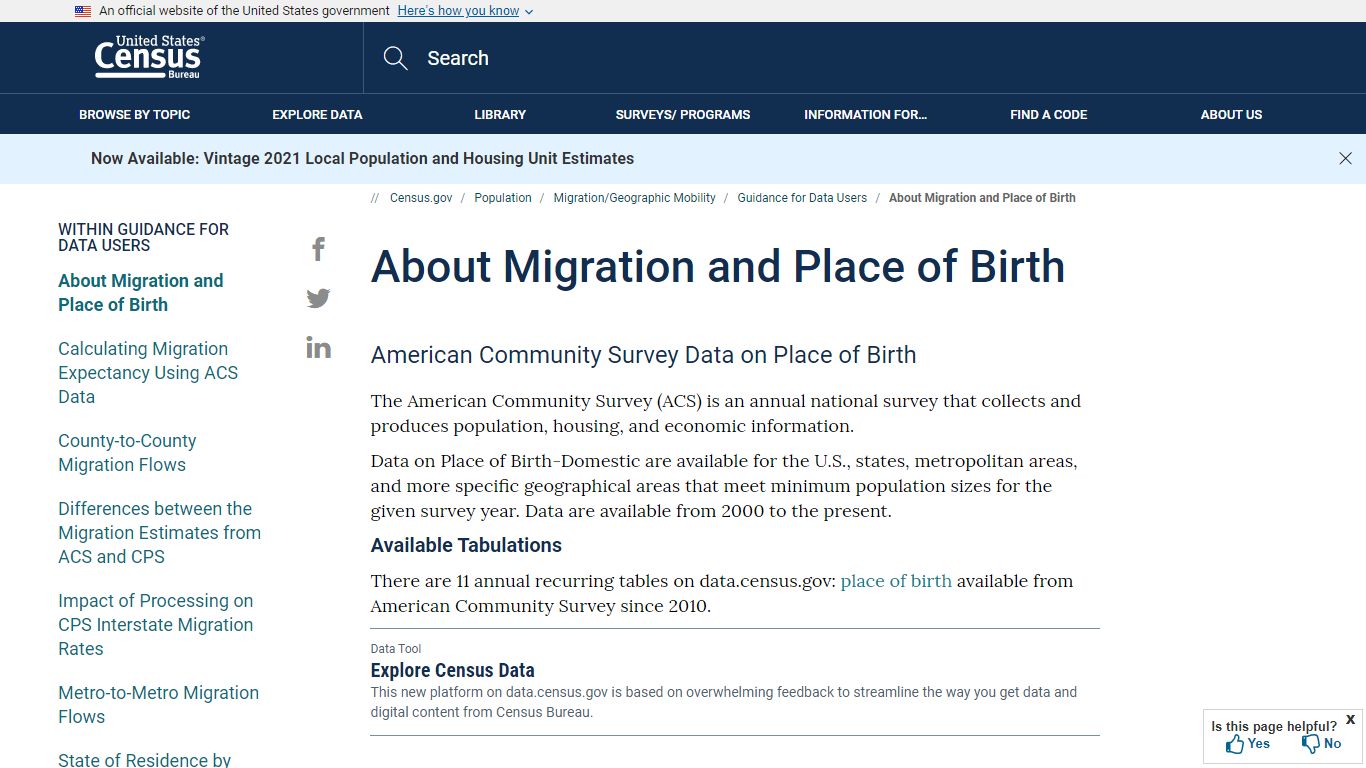1366x768 pixels.
Task: Click "About Migration and Place of Birth" breadcrumb text
Action: (x=982, y=198)
